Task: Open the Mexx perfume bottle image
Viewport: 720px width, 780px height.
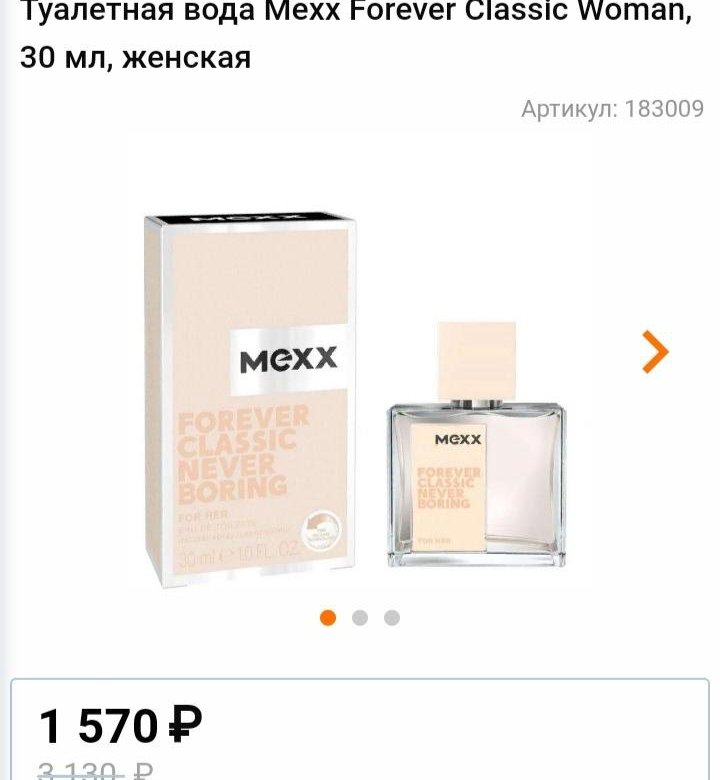Action: pyautogui.click(x=476, y=445)
